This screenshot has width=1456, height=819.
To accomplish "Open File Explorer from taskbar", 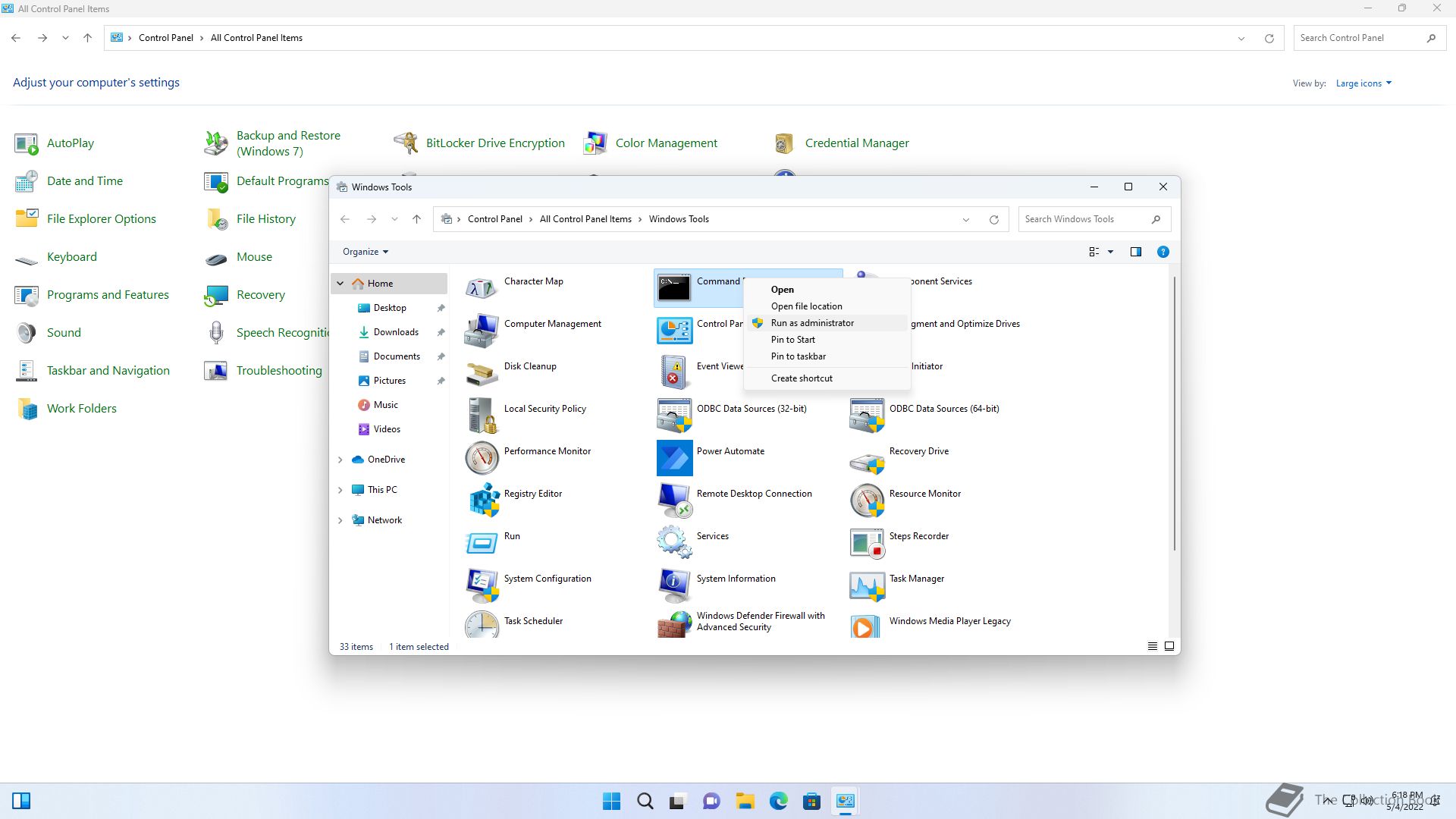I will point(745,802).
